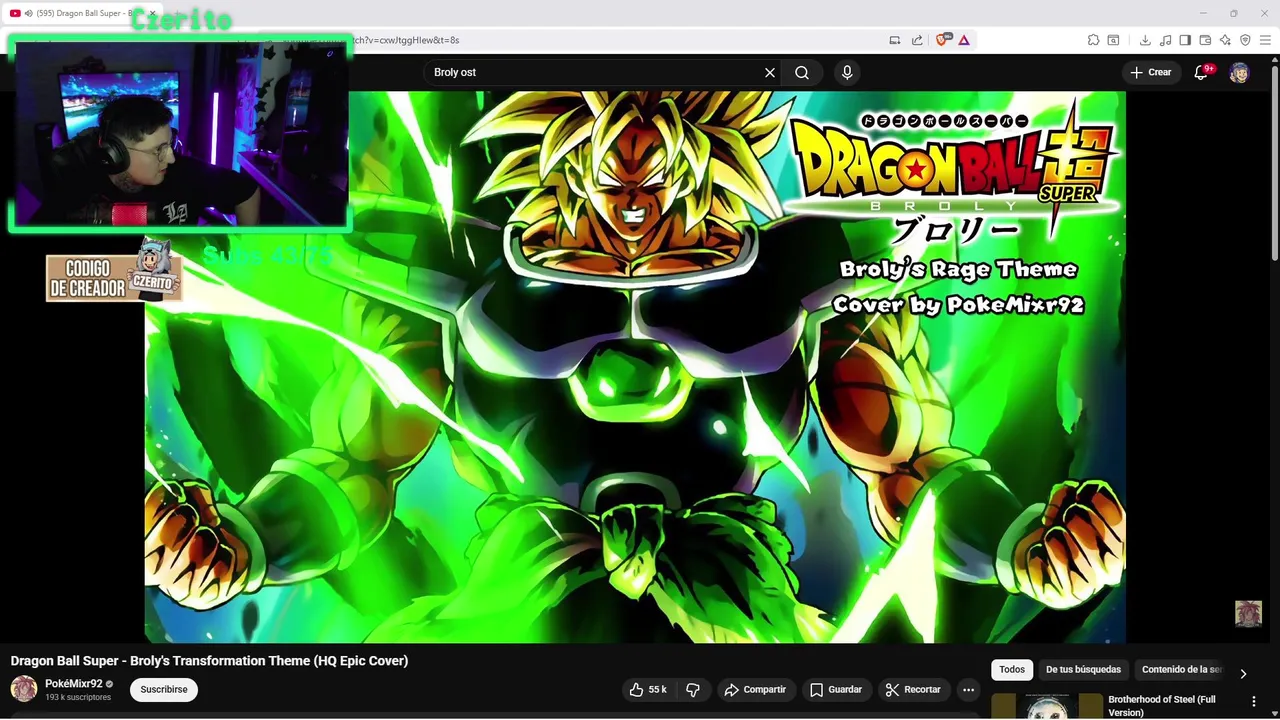
Task: Open the account avatar menu
Action: tap(1239, 72)
